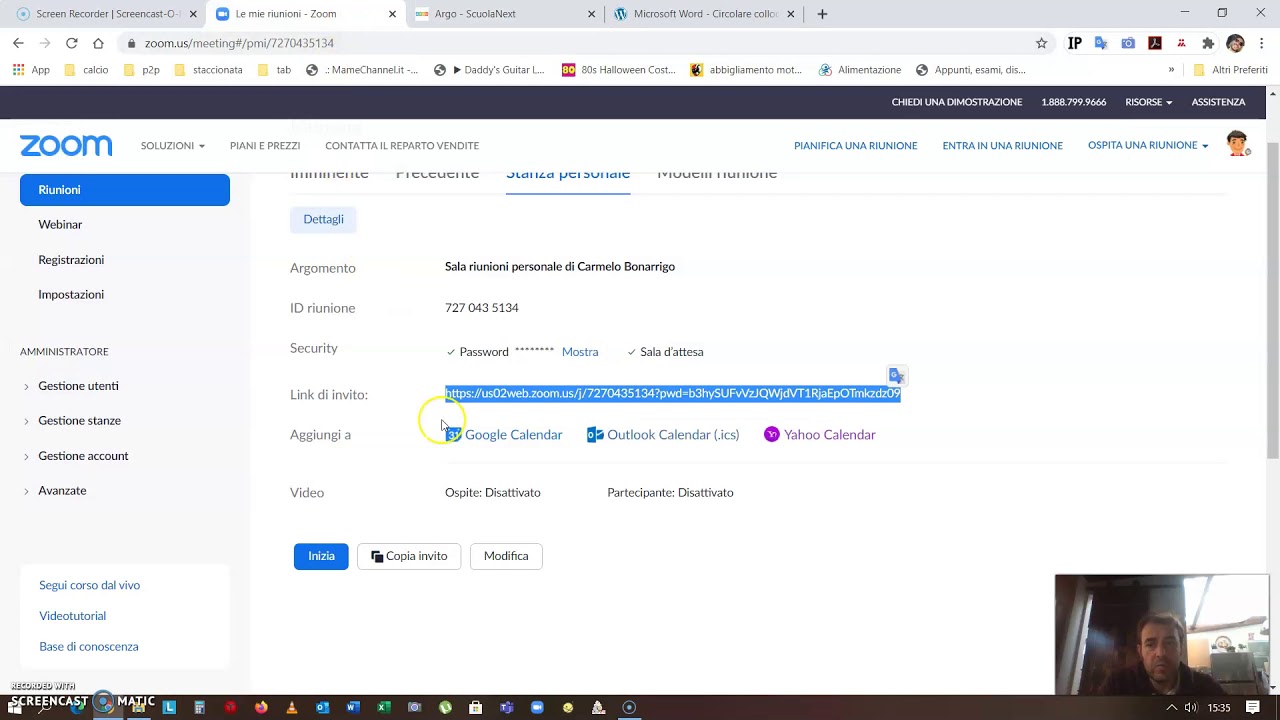Screen dimensions: 1280x720
Task: Bookmark this page with the star icon
Action: click(1041, 43)
